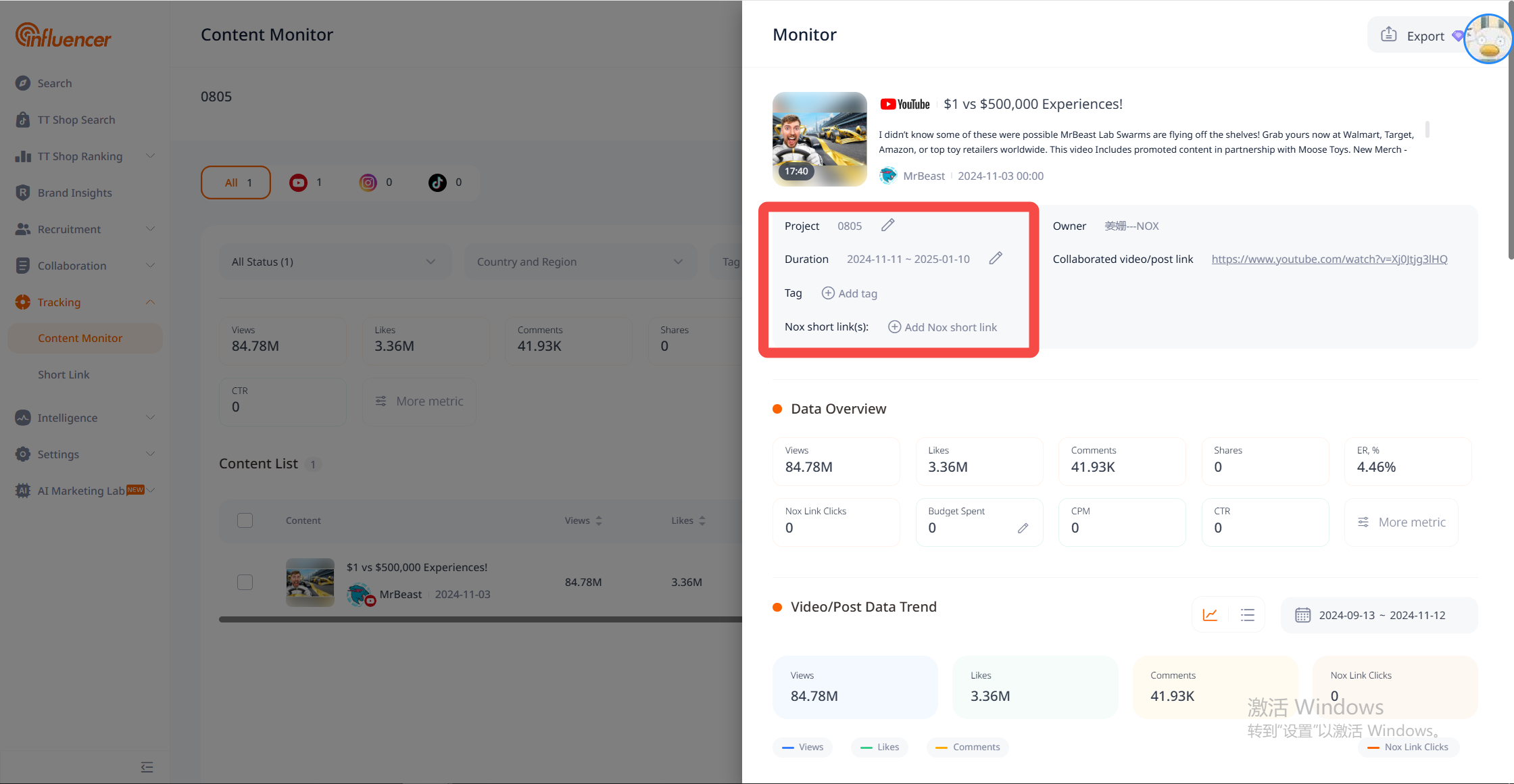Image resolution: width=1514 pixels, height=784 pixels.
Task: Open the user profile avatar
Action: (x=1488, y=39)
